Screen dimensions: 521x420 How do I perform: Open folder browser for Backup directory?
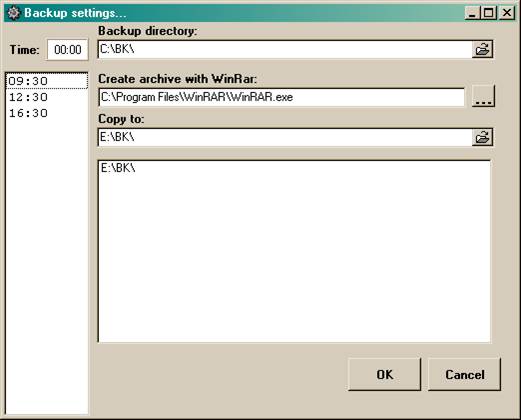coord(482,50)
